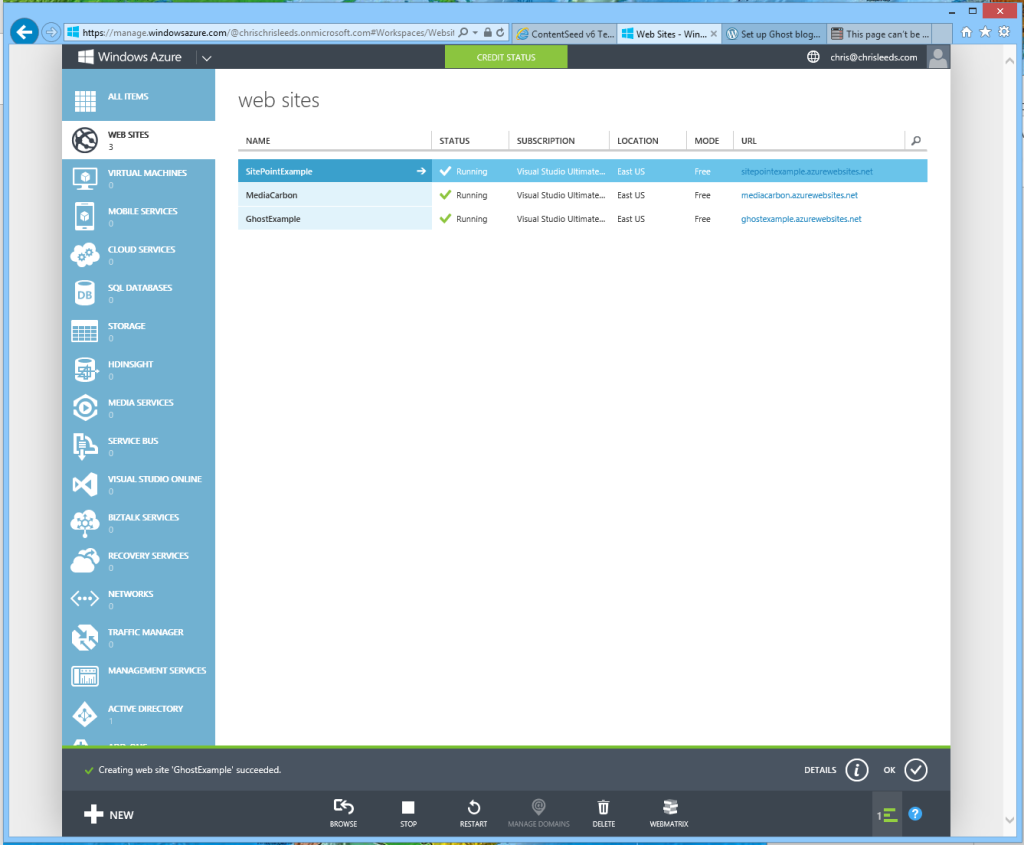This screenshot has height=845, width=1024.
Task: Open the ghostexample.azurewebsites.net link
Action: [801, 219]
